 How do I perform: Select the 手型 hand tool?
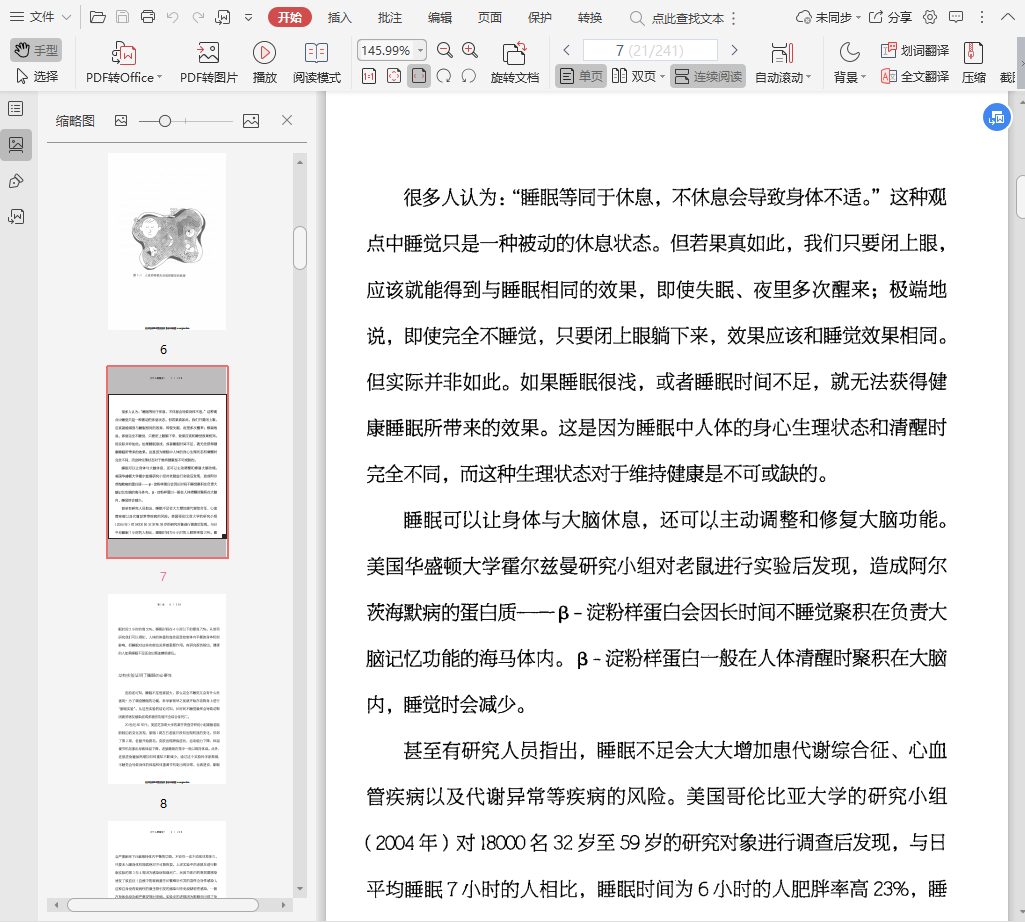click(36, 50)
